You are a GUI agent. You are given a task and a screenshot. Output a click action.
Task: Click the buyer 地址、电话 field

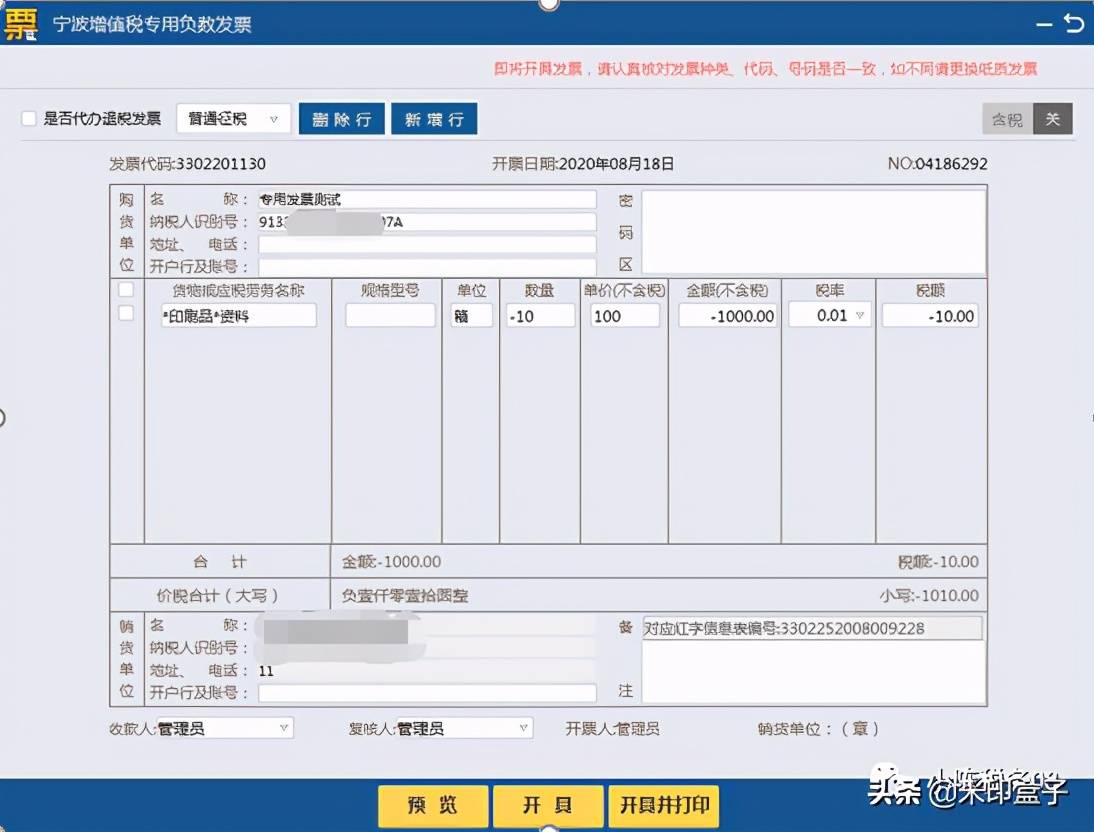click(427, 244)
